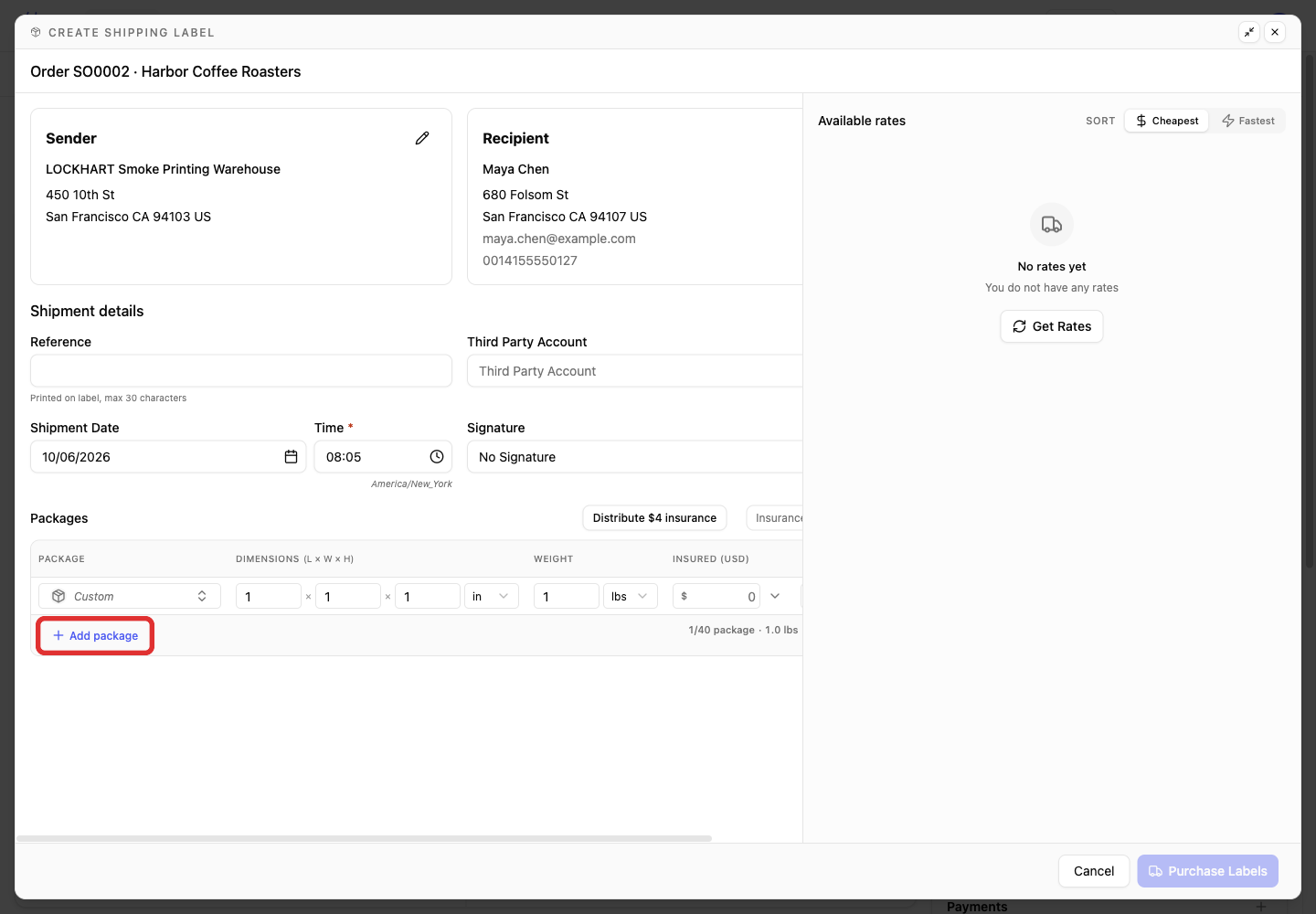Expand the insured amount chevron
1316x914 pixels.
click(x=775, y=596)
